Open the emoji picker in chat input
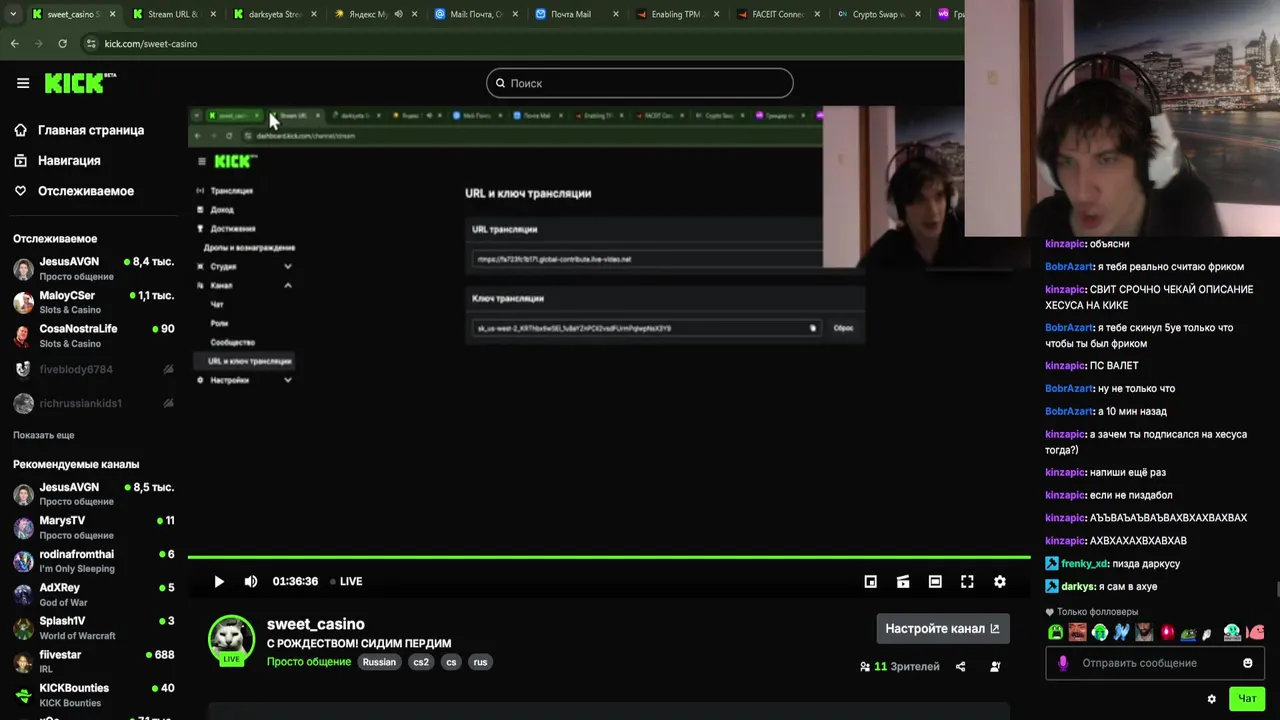This screenshot has width=1280, height=720. tap(1247, 662)
